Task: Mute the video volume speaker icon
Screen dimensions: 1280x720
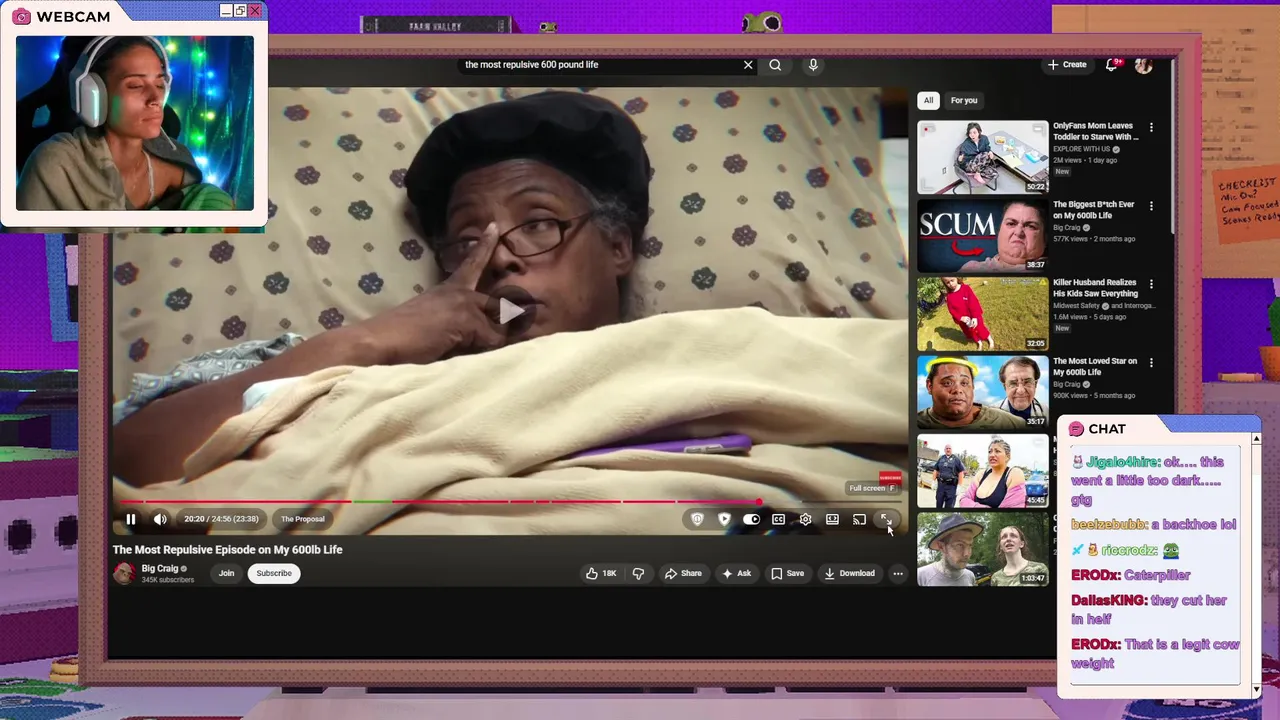Action: (x=160, y=519)
